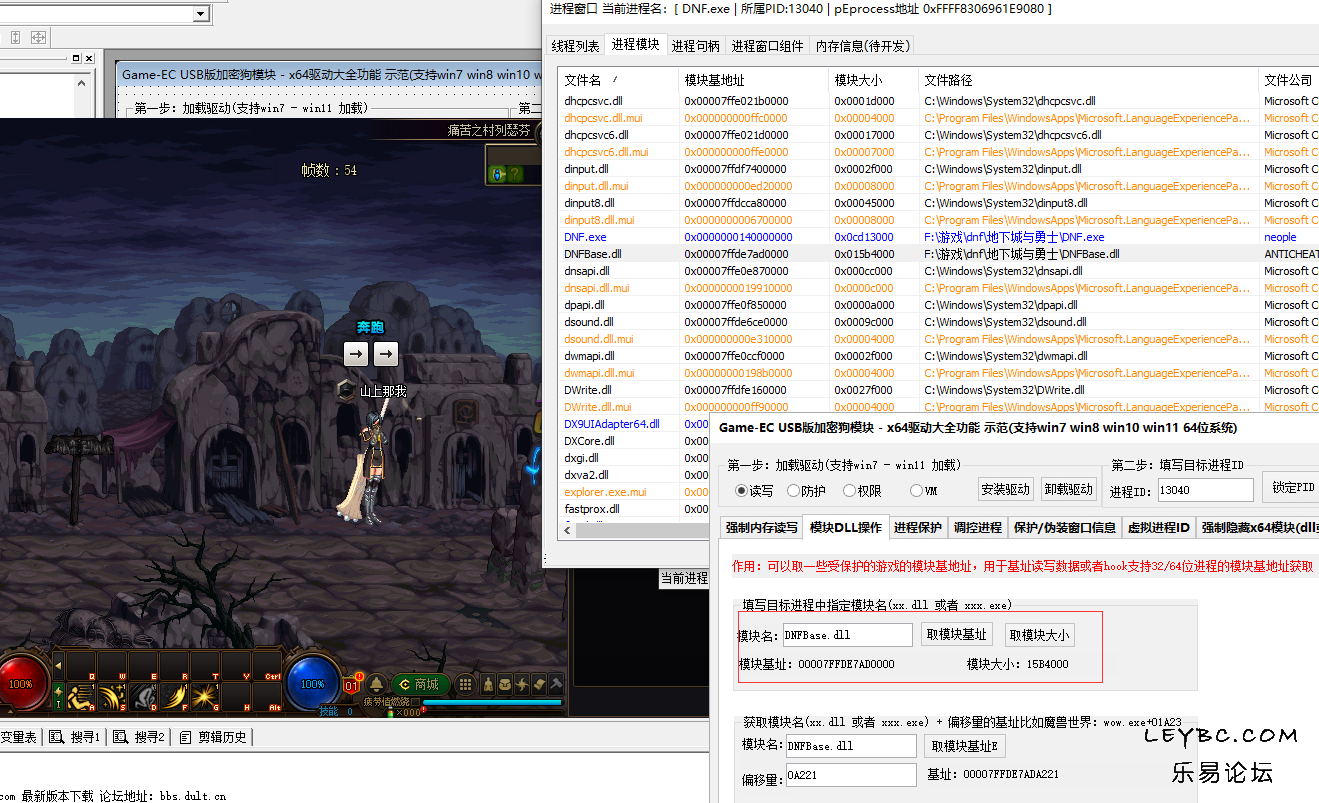Open the 商城 shop button in game
The height and width of the screenshot is (803, 1319).
click(x=420, y=684)
